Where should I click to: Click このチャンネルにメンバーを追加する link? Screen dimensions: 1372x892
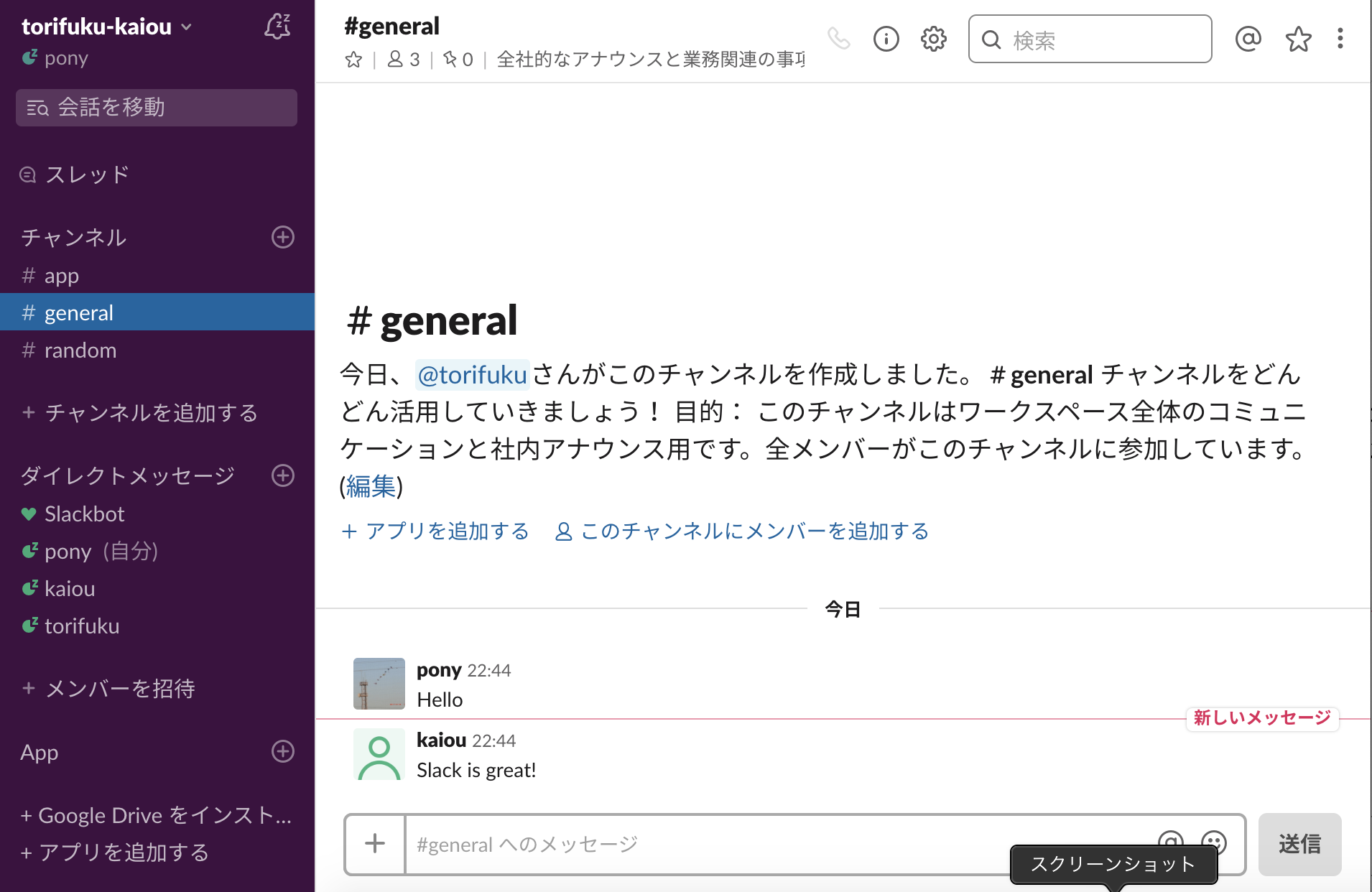coord(742,531)
